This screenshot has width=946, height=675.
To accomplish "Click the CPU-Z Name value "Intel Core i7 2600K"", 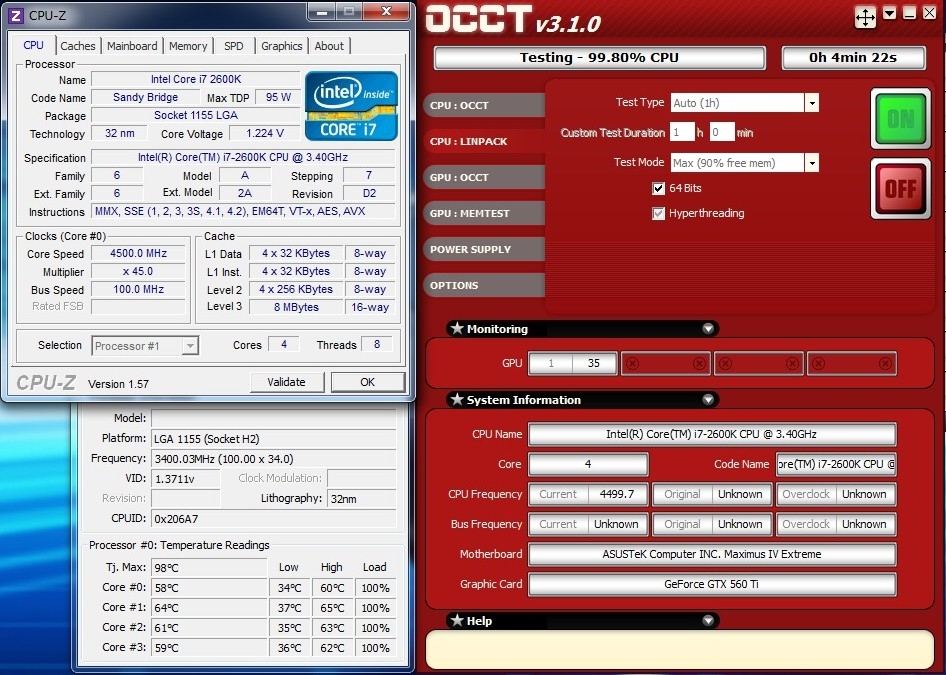I will tap(196, 79).
